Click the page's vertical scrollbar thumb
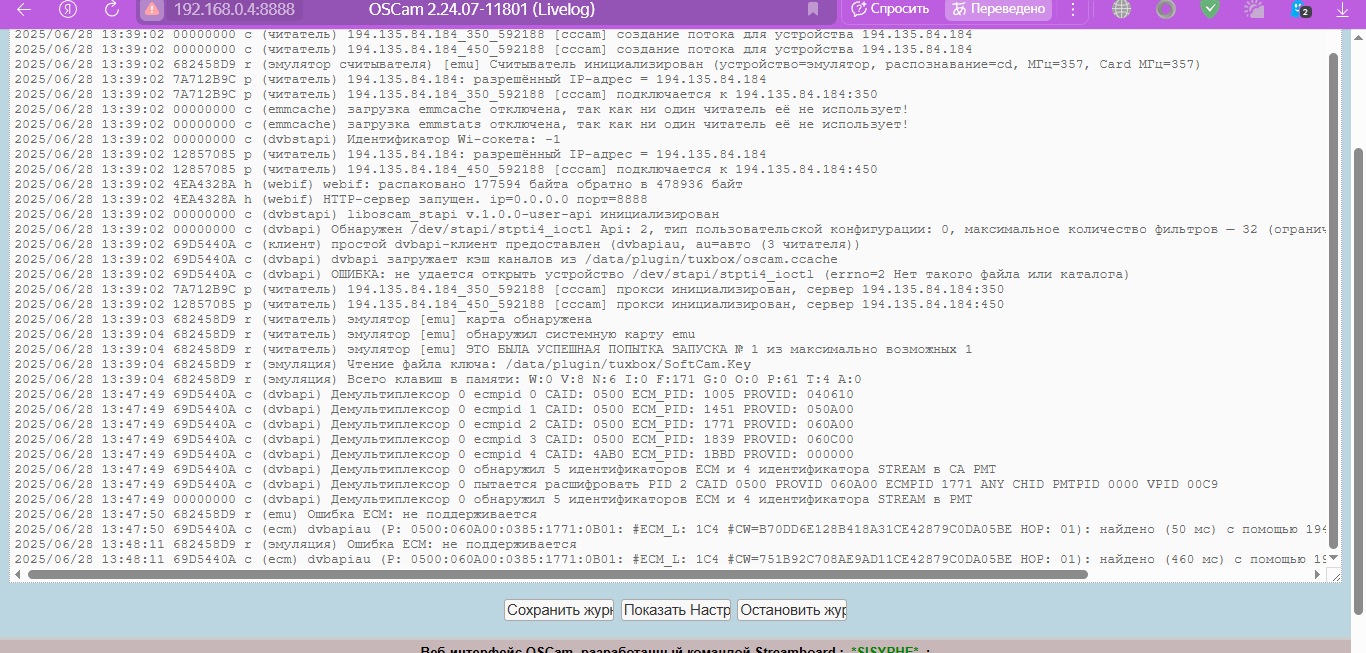 (1359, 380)
